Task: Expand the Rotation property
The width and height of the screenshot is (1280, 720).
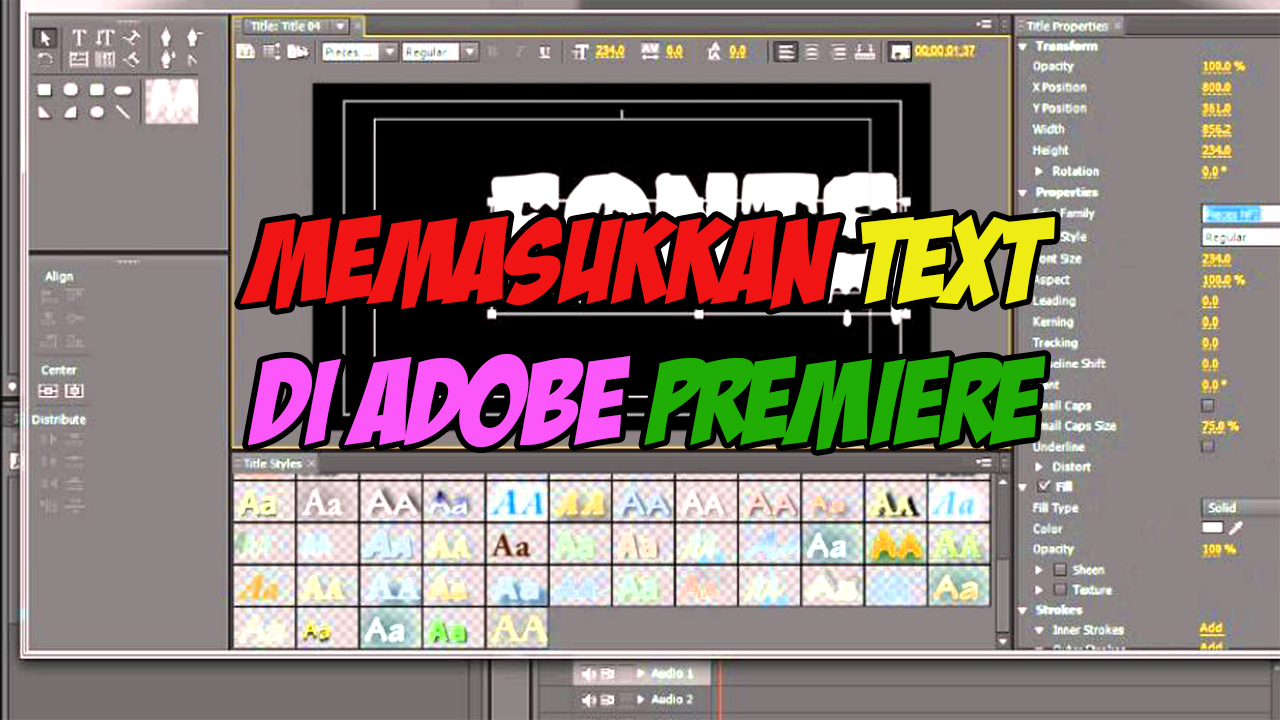Action: coord(1039,171)
